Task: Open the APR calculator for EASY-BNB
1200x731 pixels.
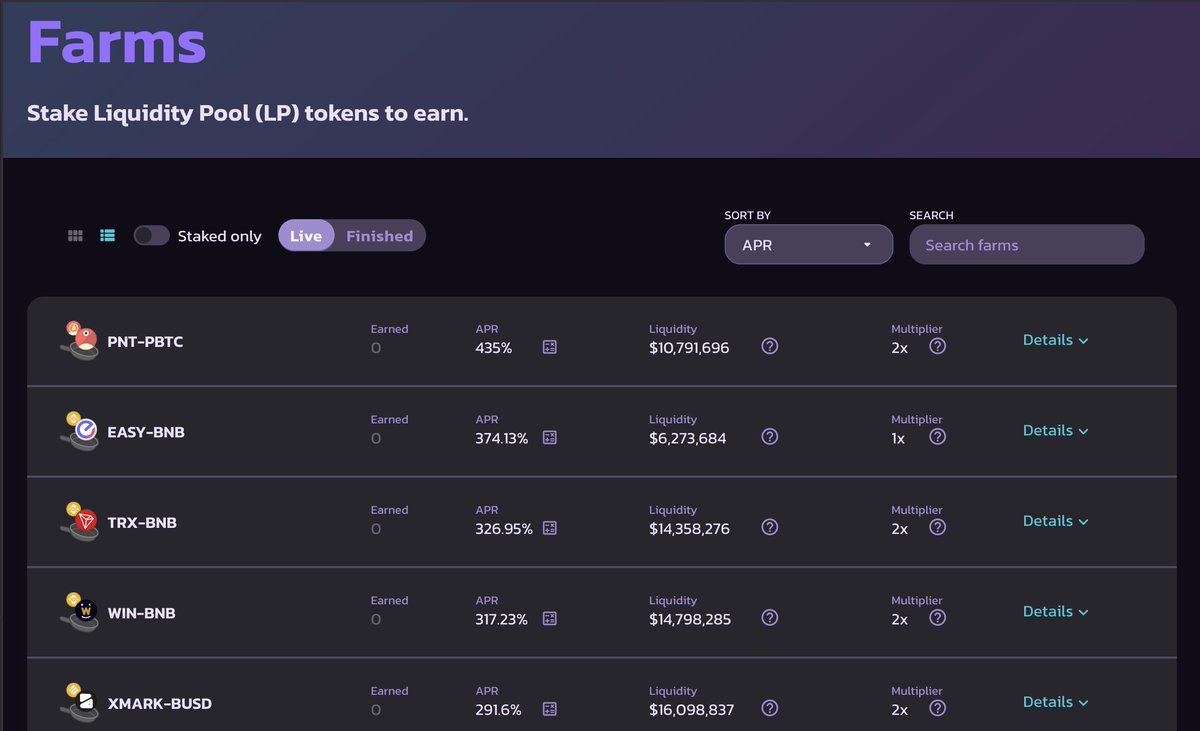Action: tap(549, 436)
